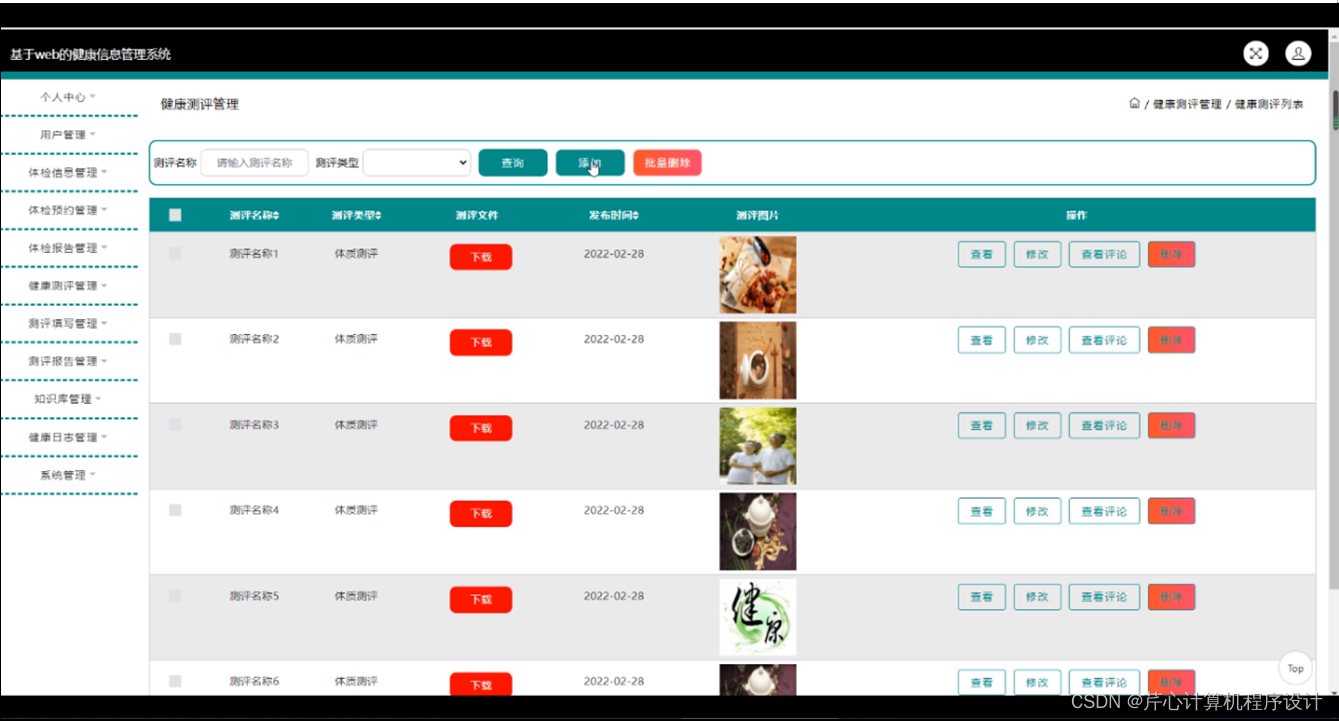Open the 测评报告管理 sidebar menu
Image resolution: width=1339 pixels, height=721 pixels.
point(68,361)
